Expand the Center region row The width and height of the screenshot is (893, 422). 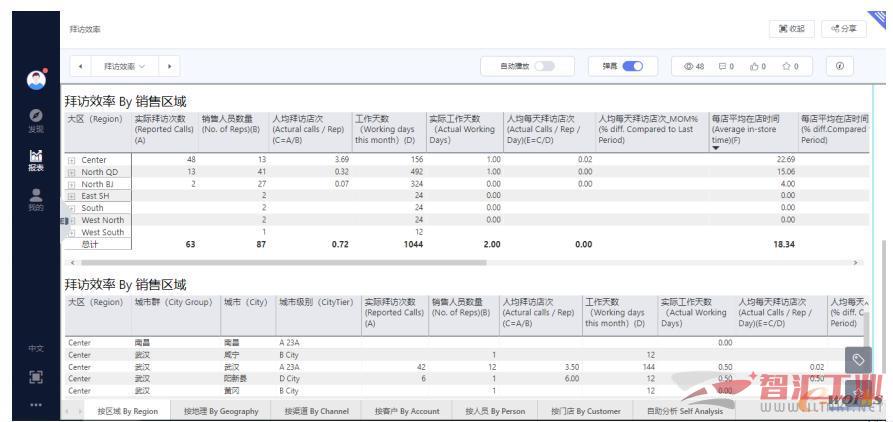72,161
